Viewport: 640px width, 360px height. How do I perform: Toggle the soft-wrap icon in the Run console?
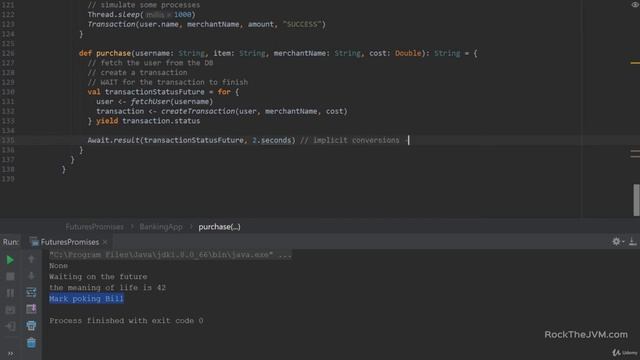click(31, 292)
